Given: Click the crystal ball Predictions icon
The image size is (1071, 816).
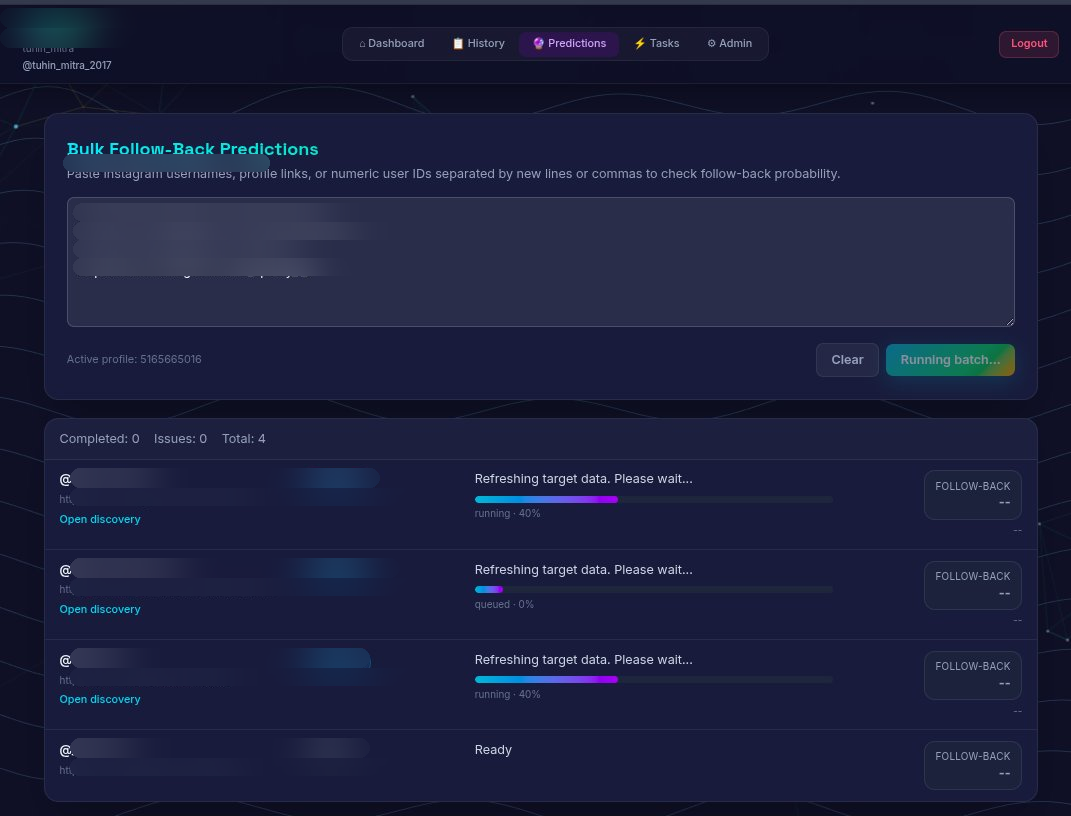Looking at the screenshot, I should pyautogui.click(x=538, y=44).
